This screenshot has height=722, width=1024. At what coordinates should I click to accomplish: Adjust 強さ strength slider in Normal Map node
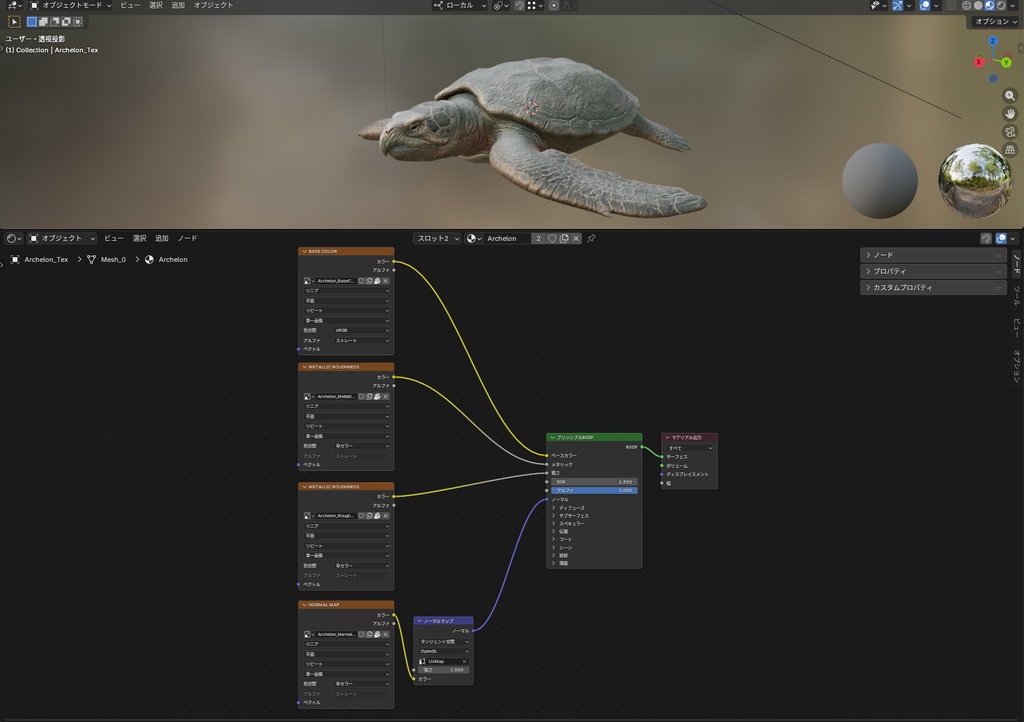443,670
